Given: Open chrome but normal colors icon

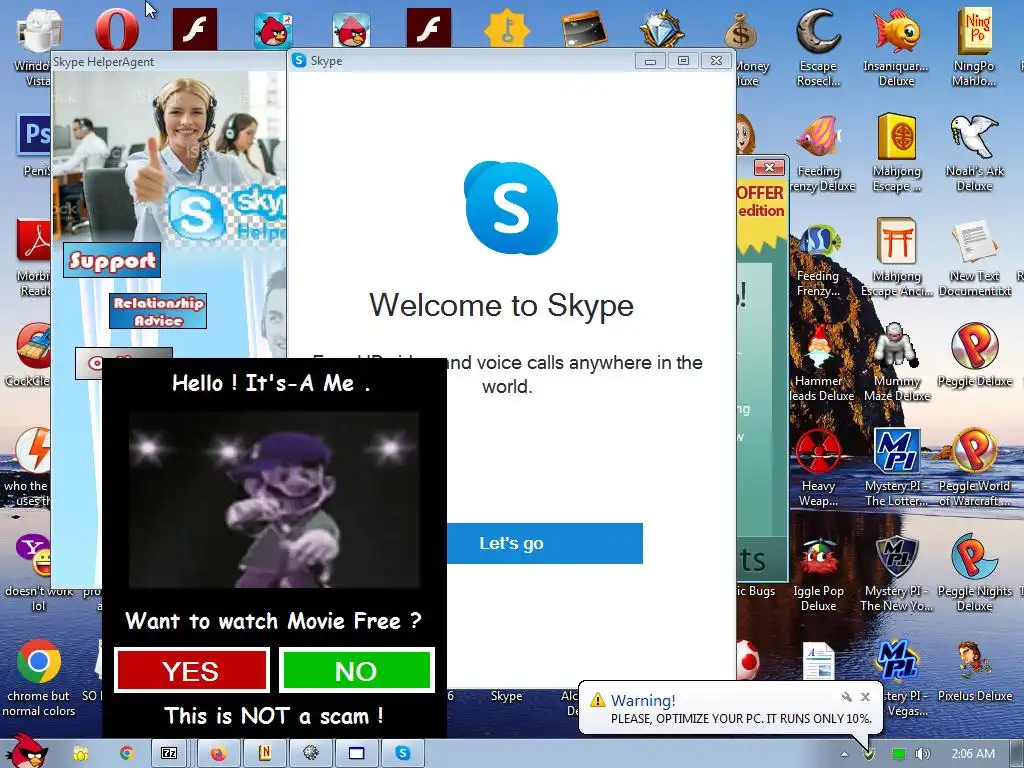Looking at the screenshot, I should (x=39, y=661).
